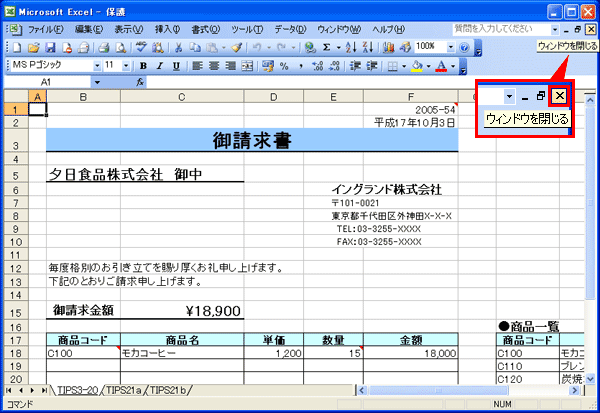
Task: Apply the Comma Style icon
Action: coord(301,66)
